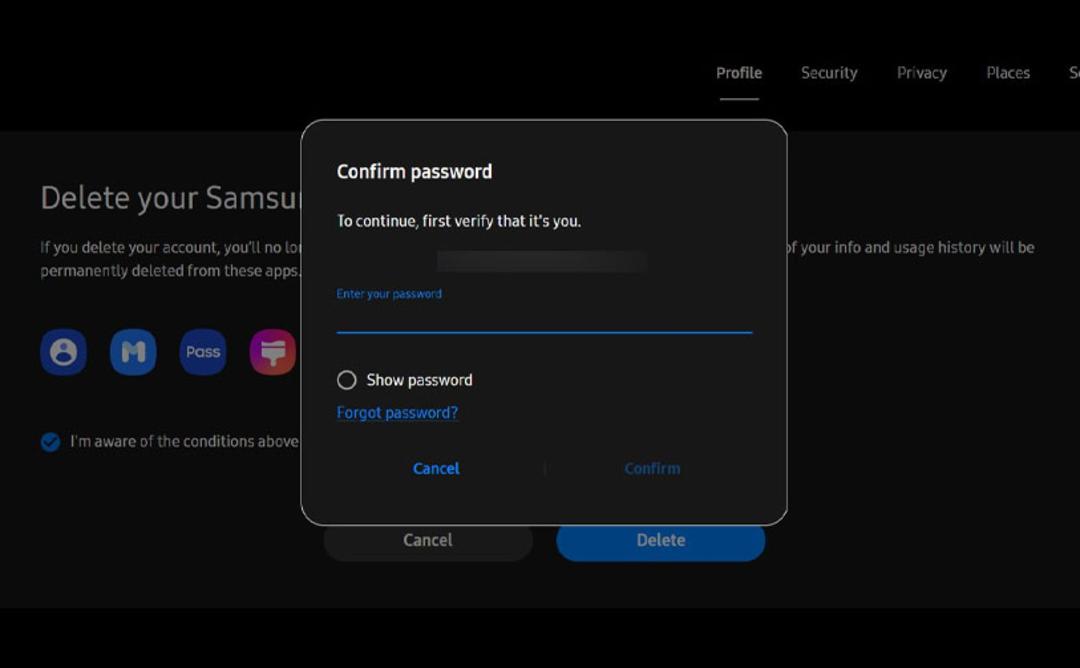
Task: Click Cancel in the Confirm password dialog
Action: (436, 468)
